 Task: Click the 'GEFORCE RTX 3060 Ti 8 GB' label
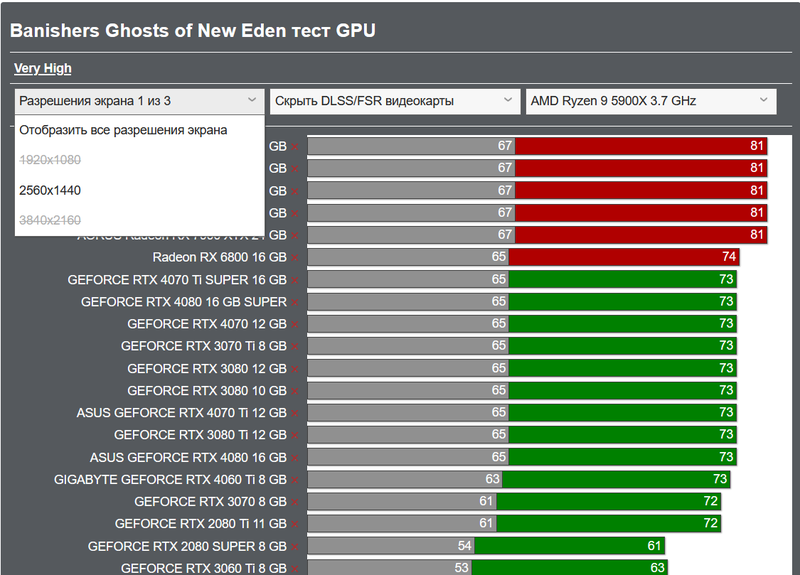point(204,568)
